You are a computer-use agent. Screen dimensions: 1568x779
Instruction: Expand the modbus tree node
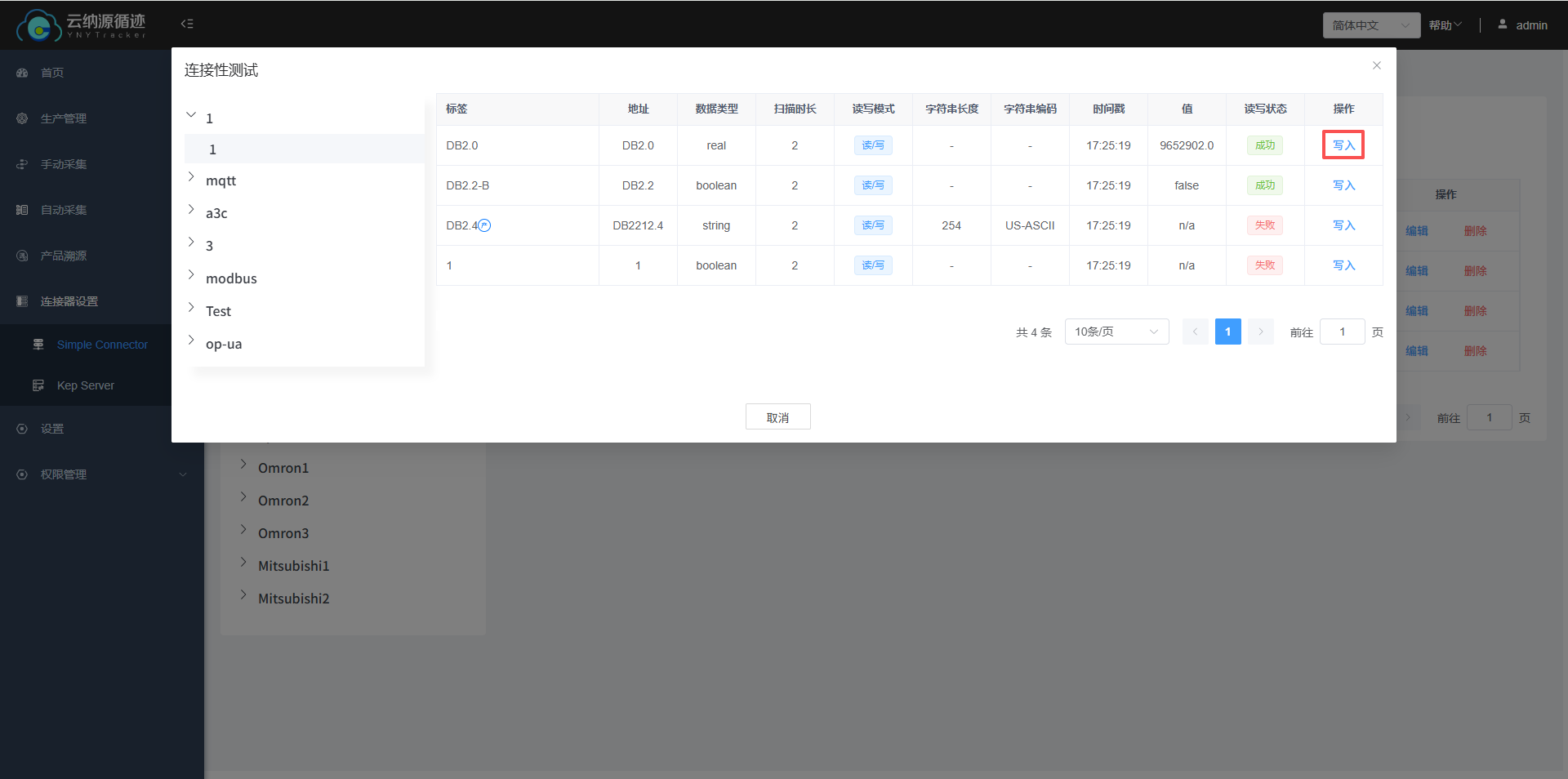coord(191,275)
